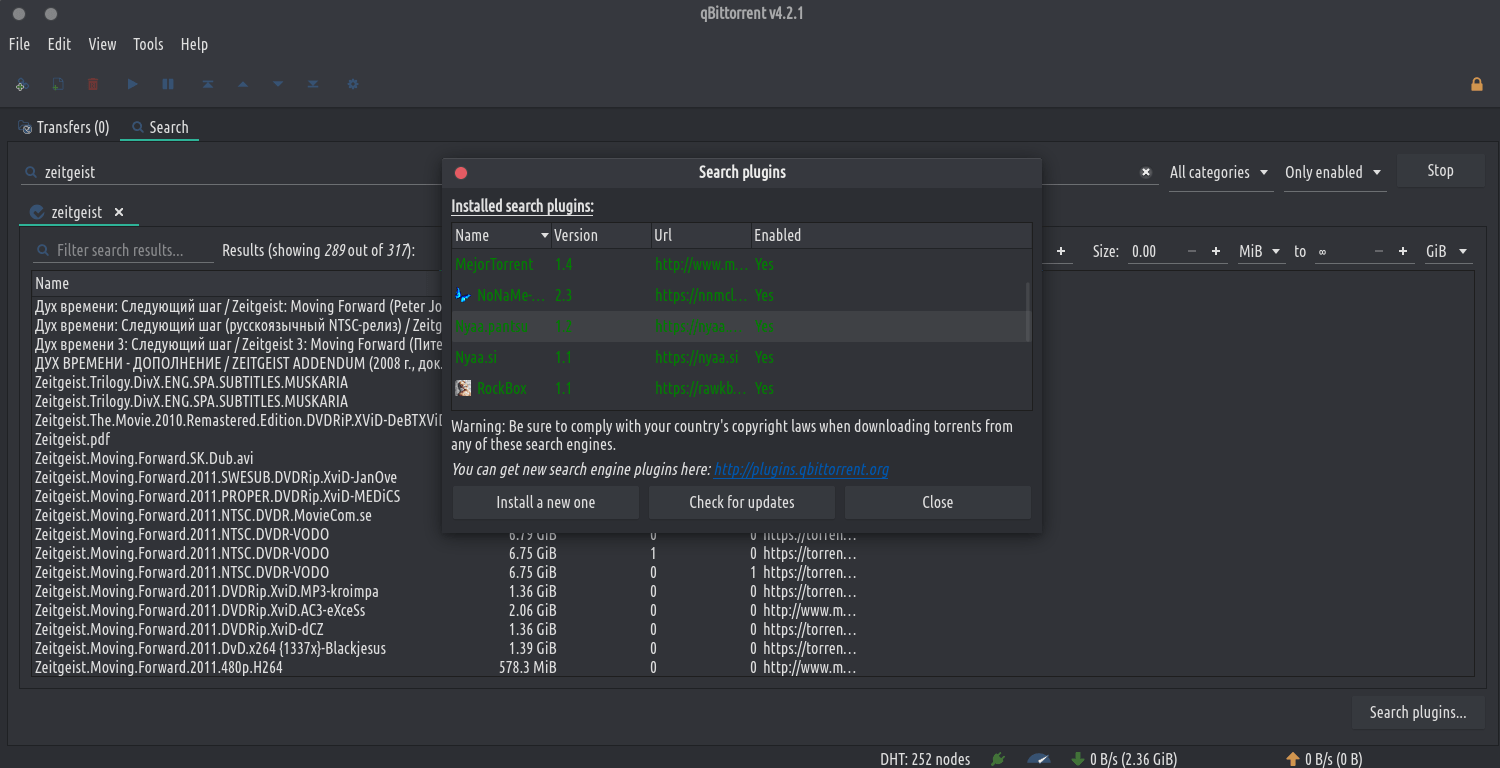The height and width of the screenshot is (768, 1500).
Task: Open the GiB size unit dropdown
Action: pos(1448,251)
